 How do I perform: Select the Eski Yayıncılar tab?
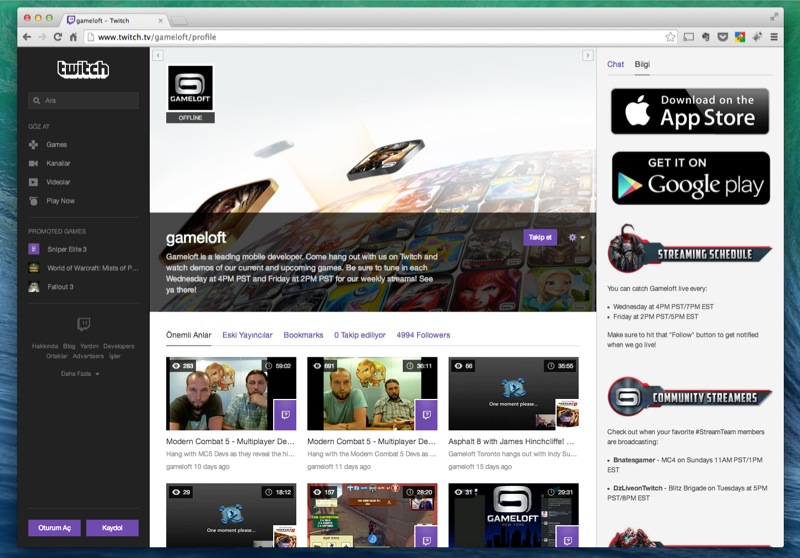[247, 335]
